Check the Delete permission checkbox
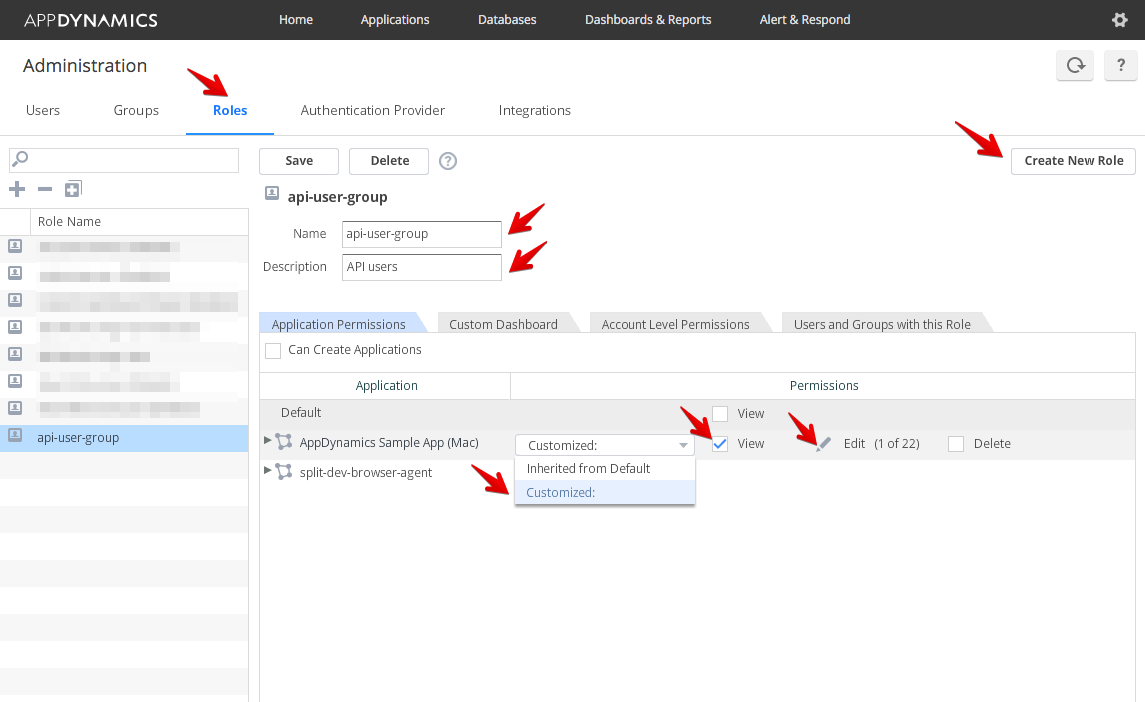This screenshot has height=702, width=1145. pos(956,444)
